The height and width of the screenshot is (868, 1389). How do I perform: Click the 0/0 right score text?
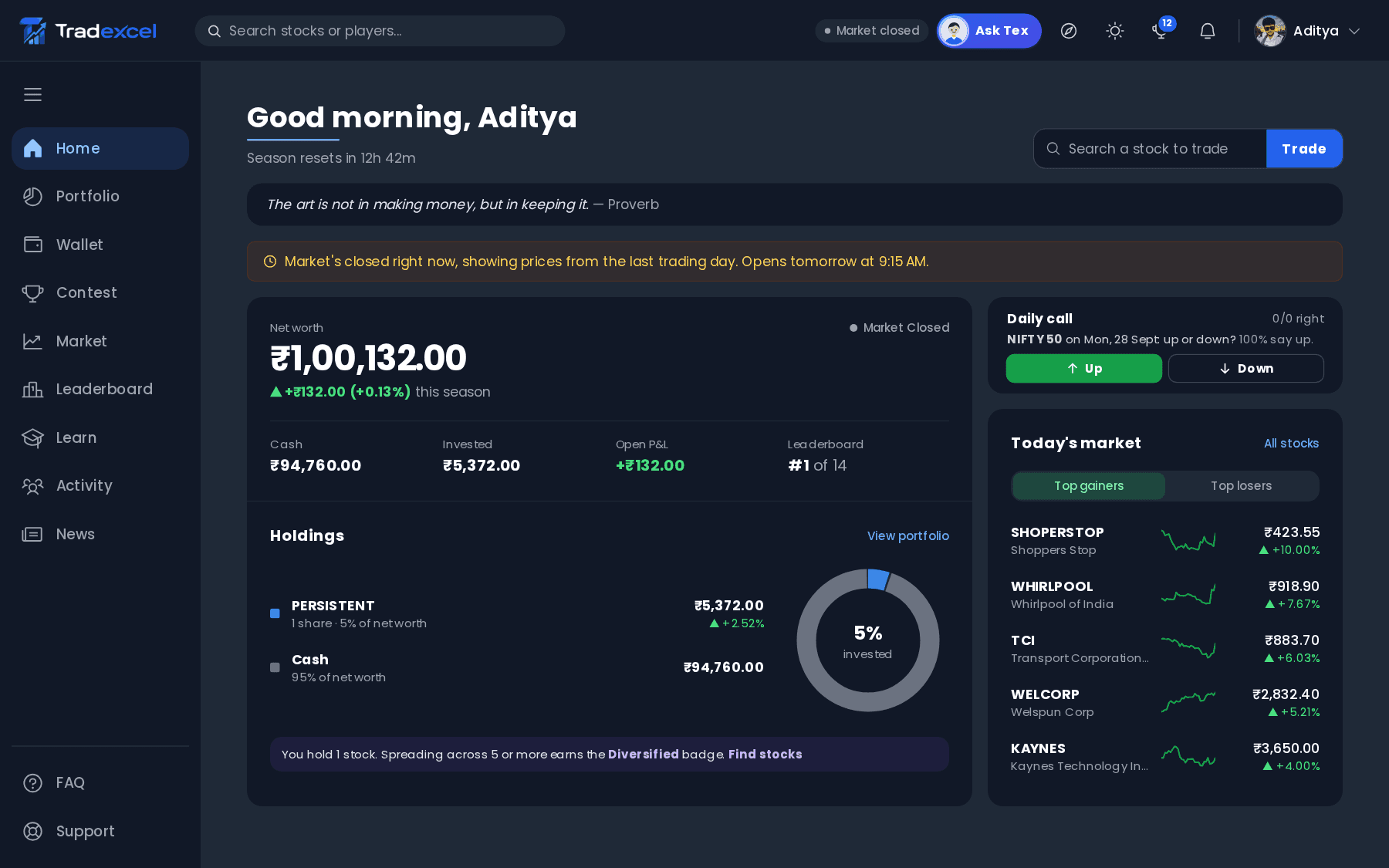point(1298,319)
